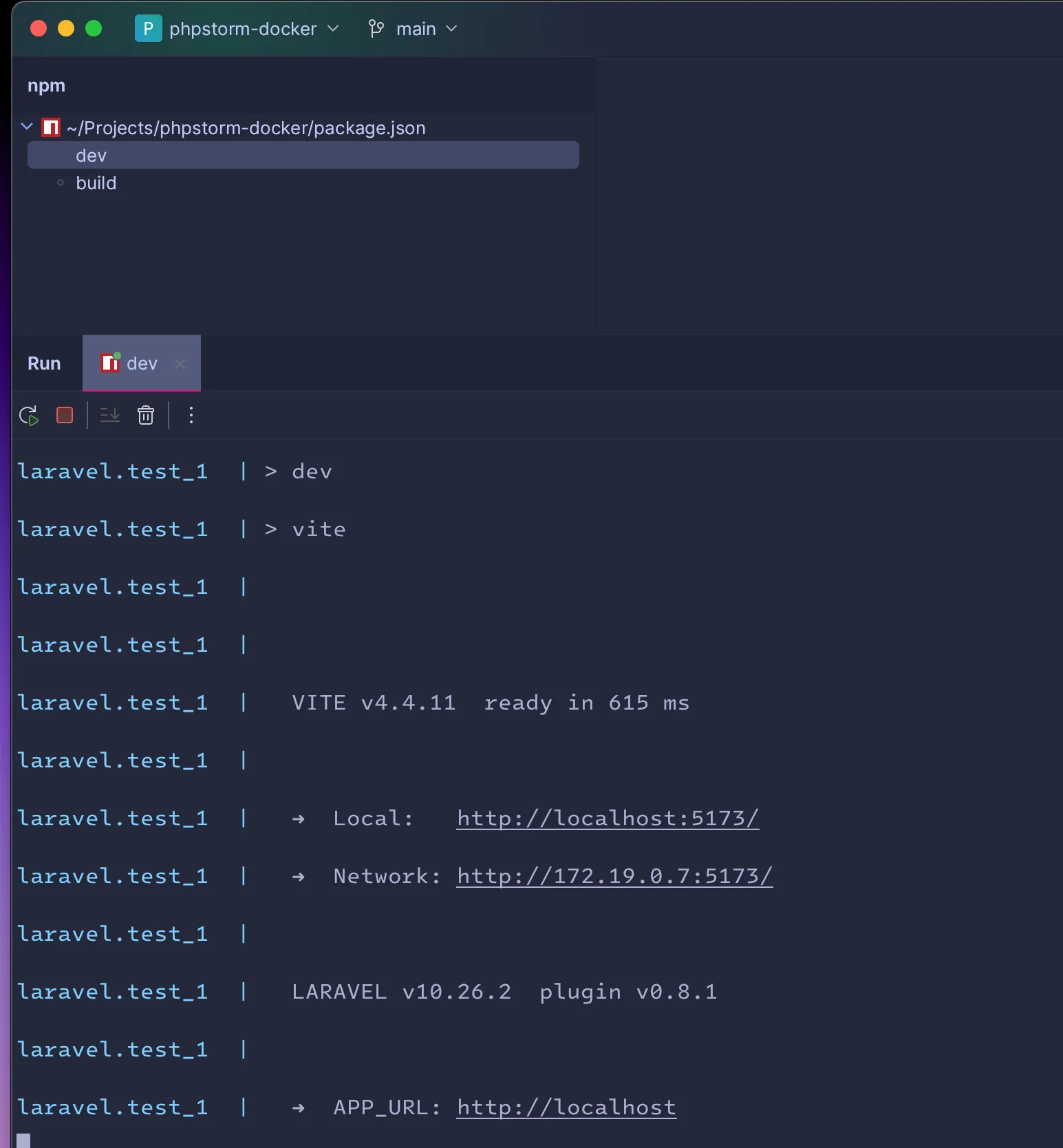Open the Run toolbar more options menu
This screenshot has height=1148, width=1063.
click(191, 415)
